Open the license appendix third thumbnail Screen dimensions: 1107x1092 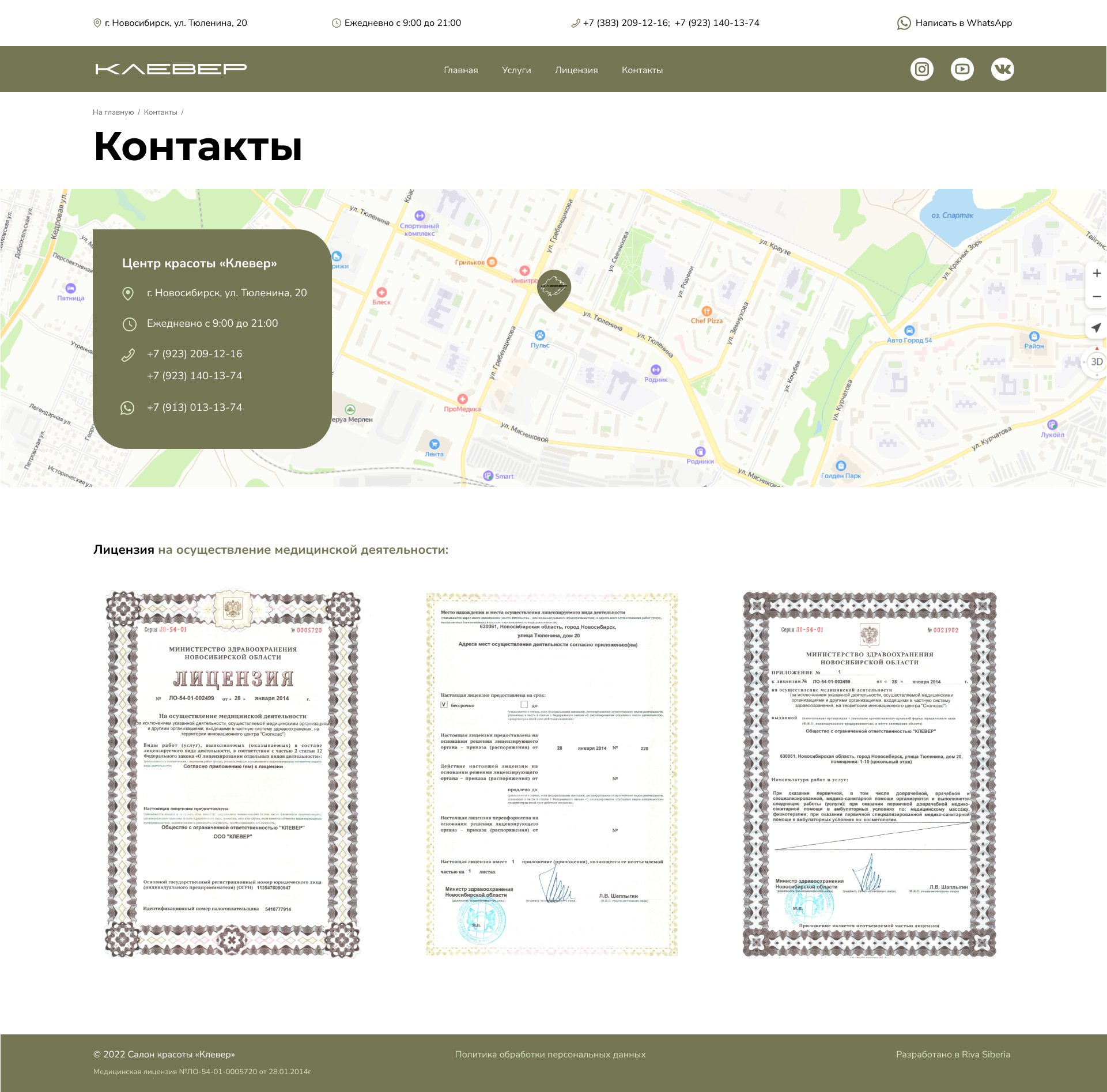pyautogui.click(x=869, y=773)
